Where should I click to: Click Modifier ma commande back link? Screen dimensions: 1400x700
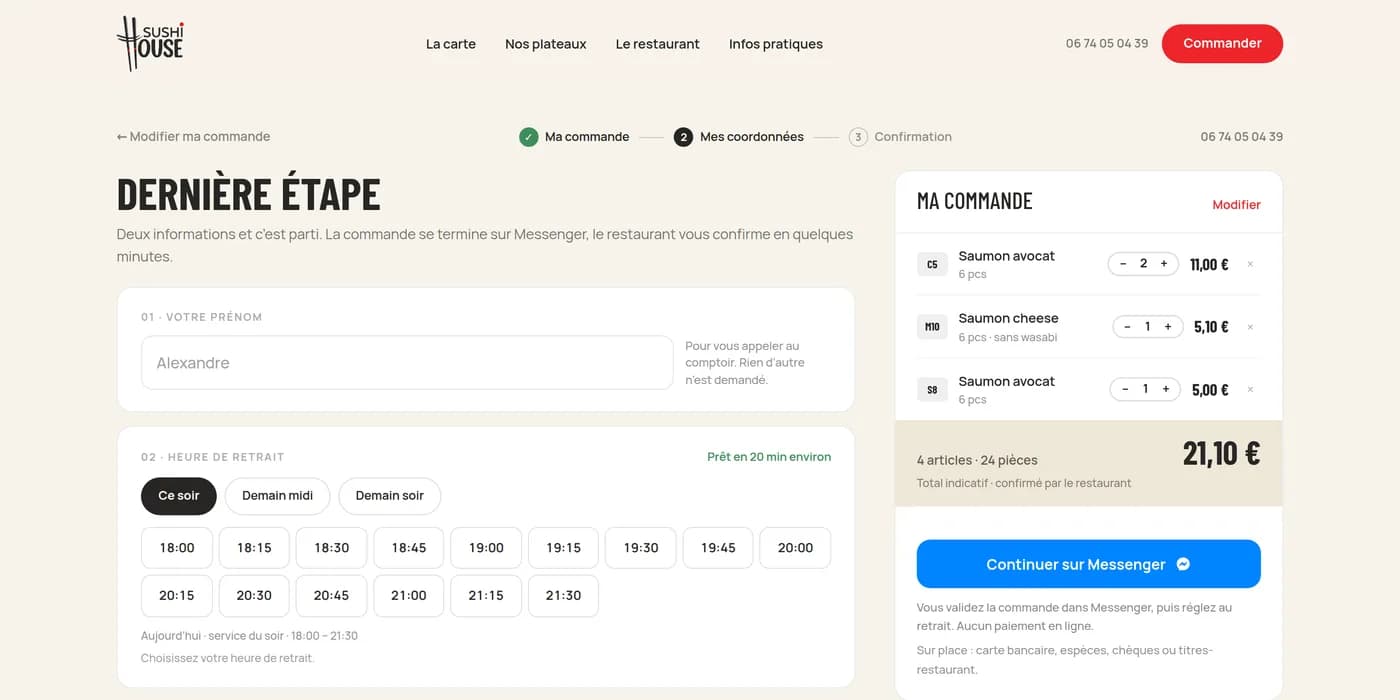193,137
